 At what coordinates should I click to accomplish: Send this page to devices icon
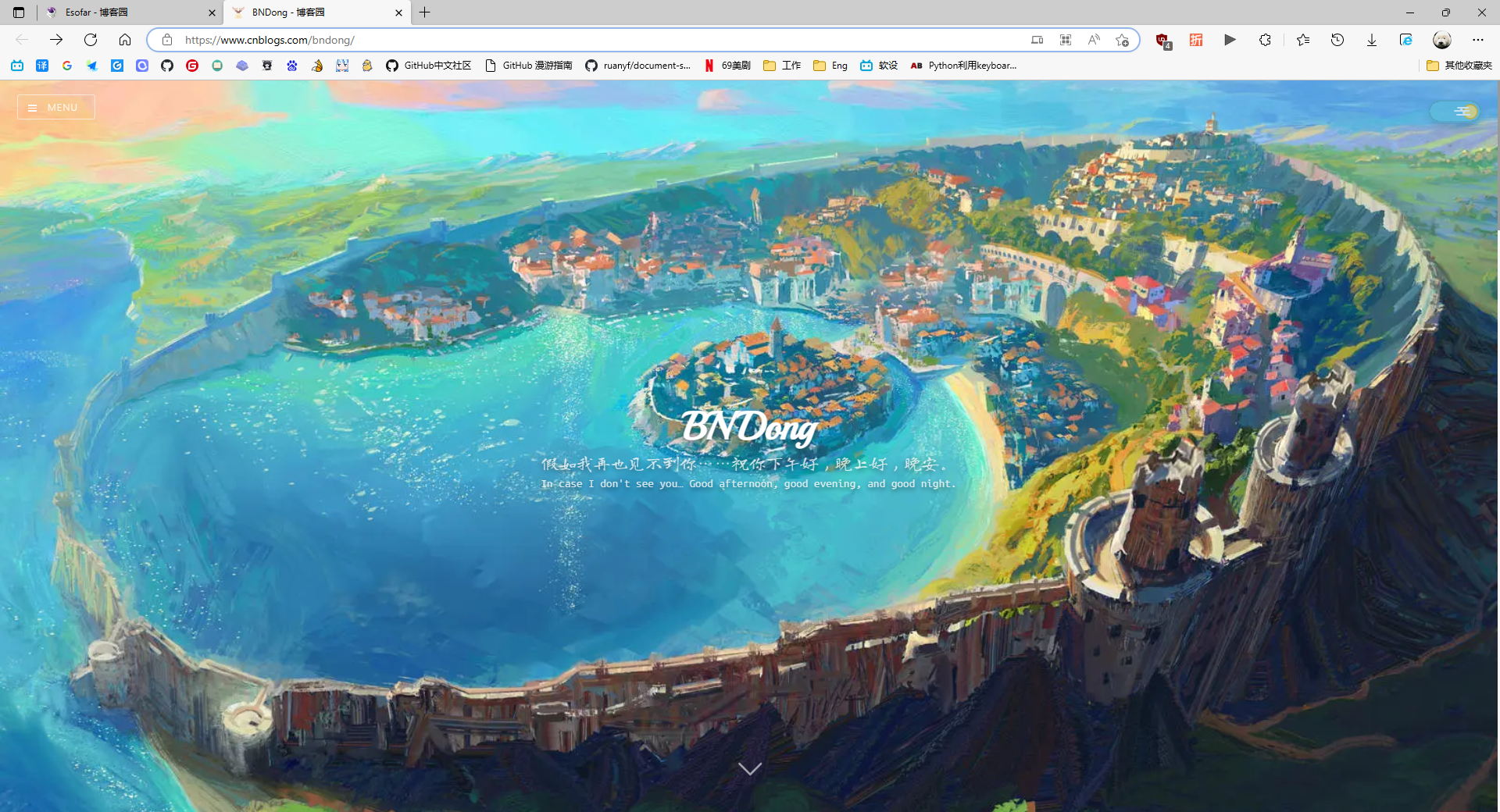coord(1037,40)
